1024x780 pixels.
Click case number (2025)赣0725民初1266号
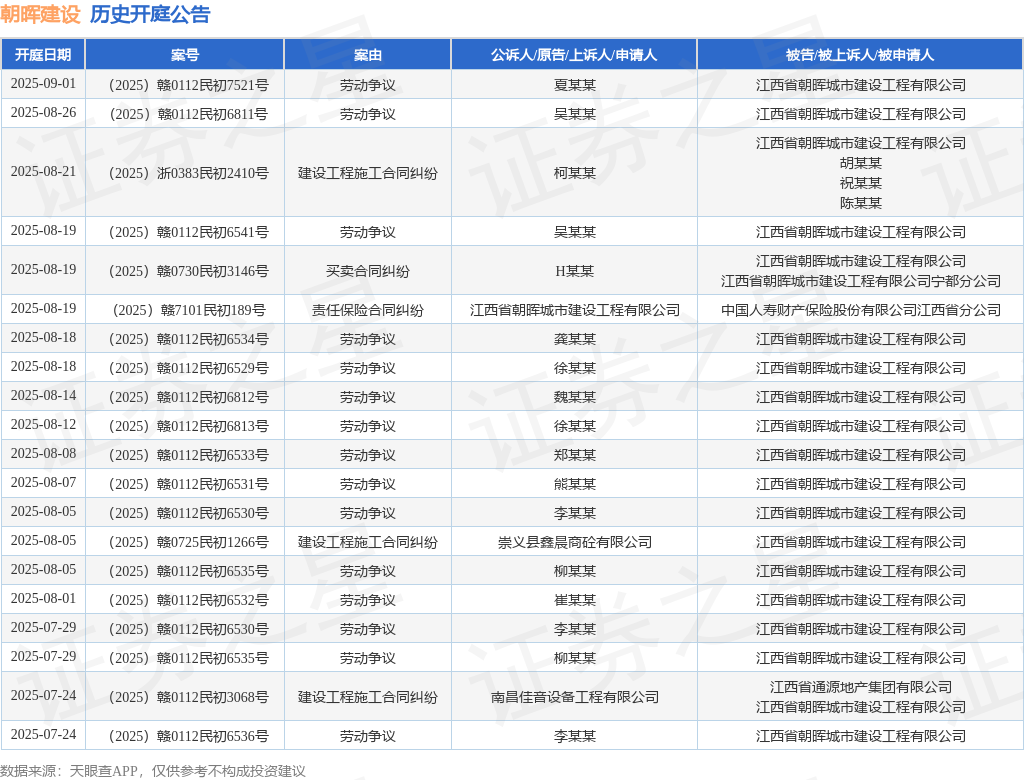tap(188, 542)
